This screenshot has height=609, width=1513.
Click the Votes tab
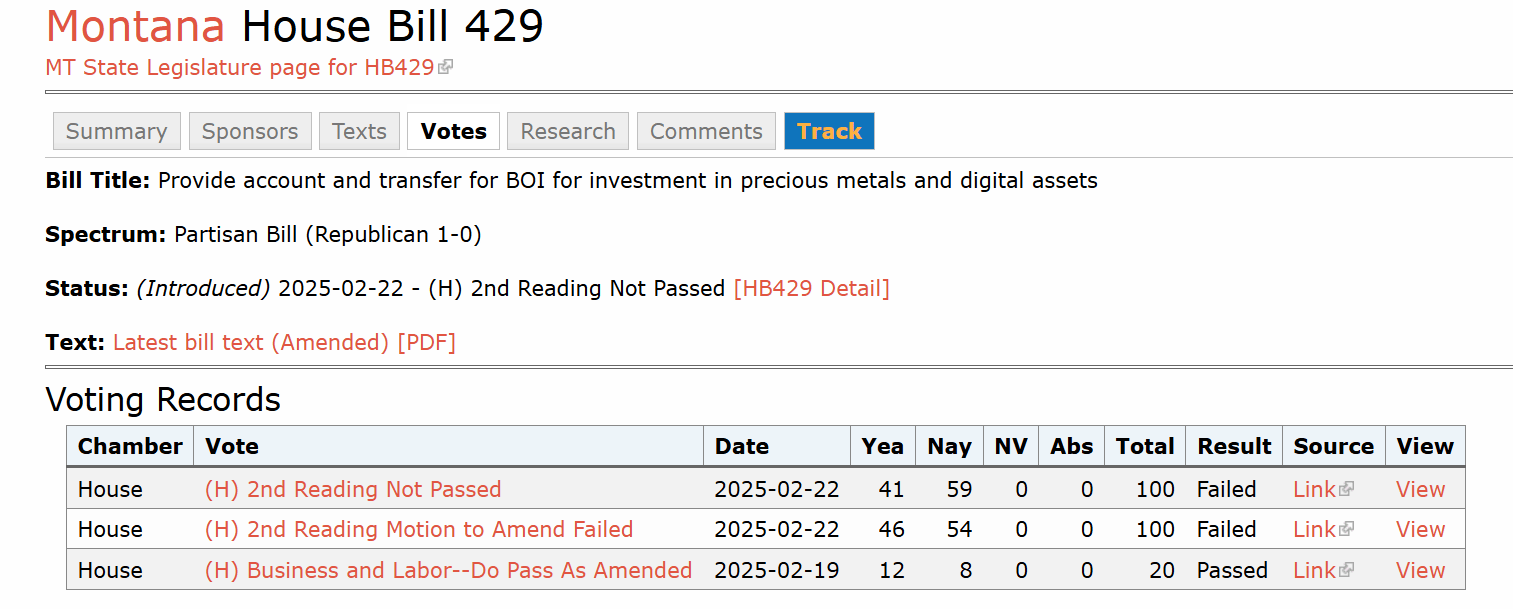pos(454,131)
